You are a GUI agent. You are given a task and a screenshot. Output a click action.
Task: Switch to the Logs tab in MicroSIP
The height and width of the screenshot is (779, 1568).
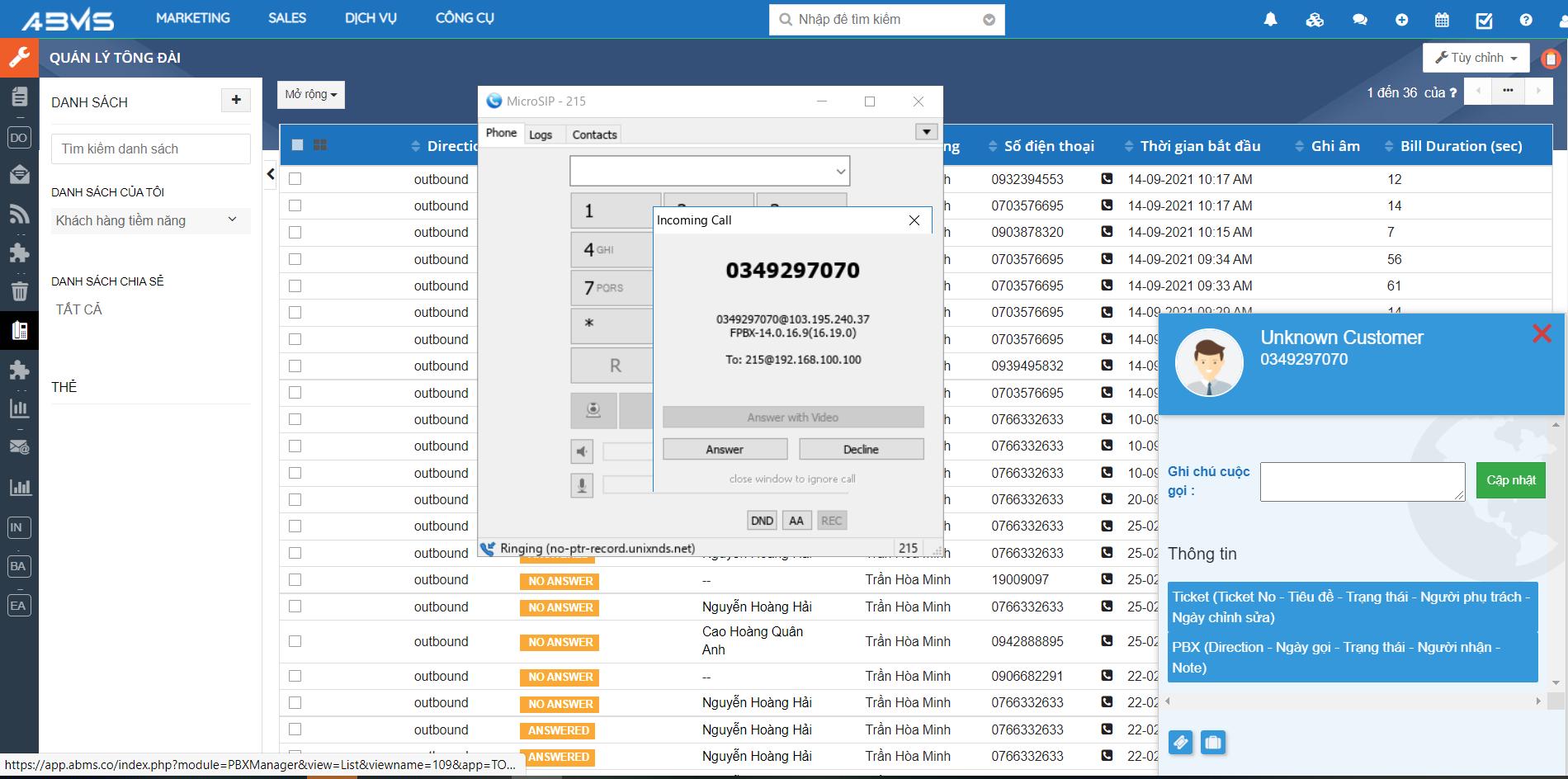(x=541, y=135)
